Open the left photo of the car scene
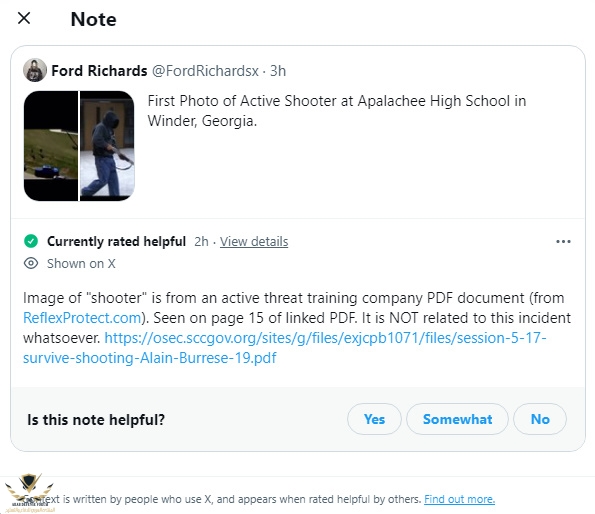This screenshot has width=595, height=514. click(x=51, y=146)
